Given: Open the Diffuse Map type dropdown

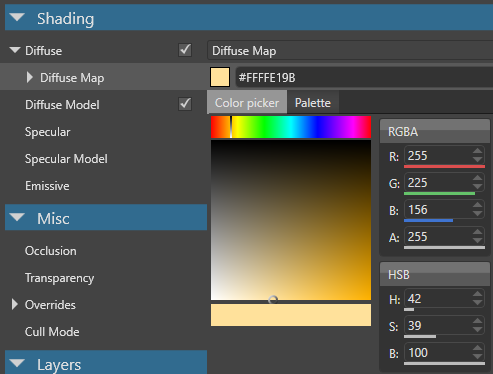Looking at the screenshot, I should coord(350,51).
